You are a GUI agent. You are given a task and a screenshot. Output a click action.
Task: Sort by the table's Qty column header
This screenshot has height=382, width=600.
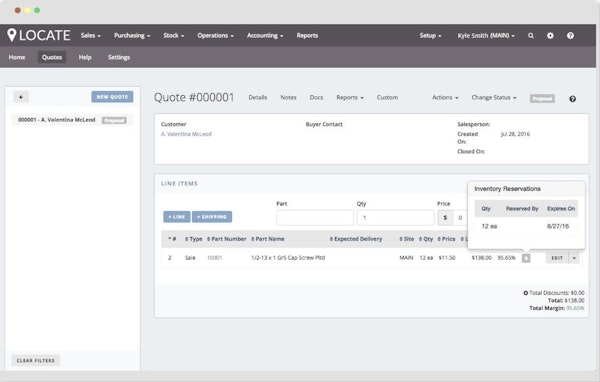pos(426,239)
